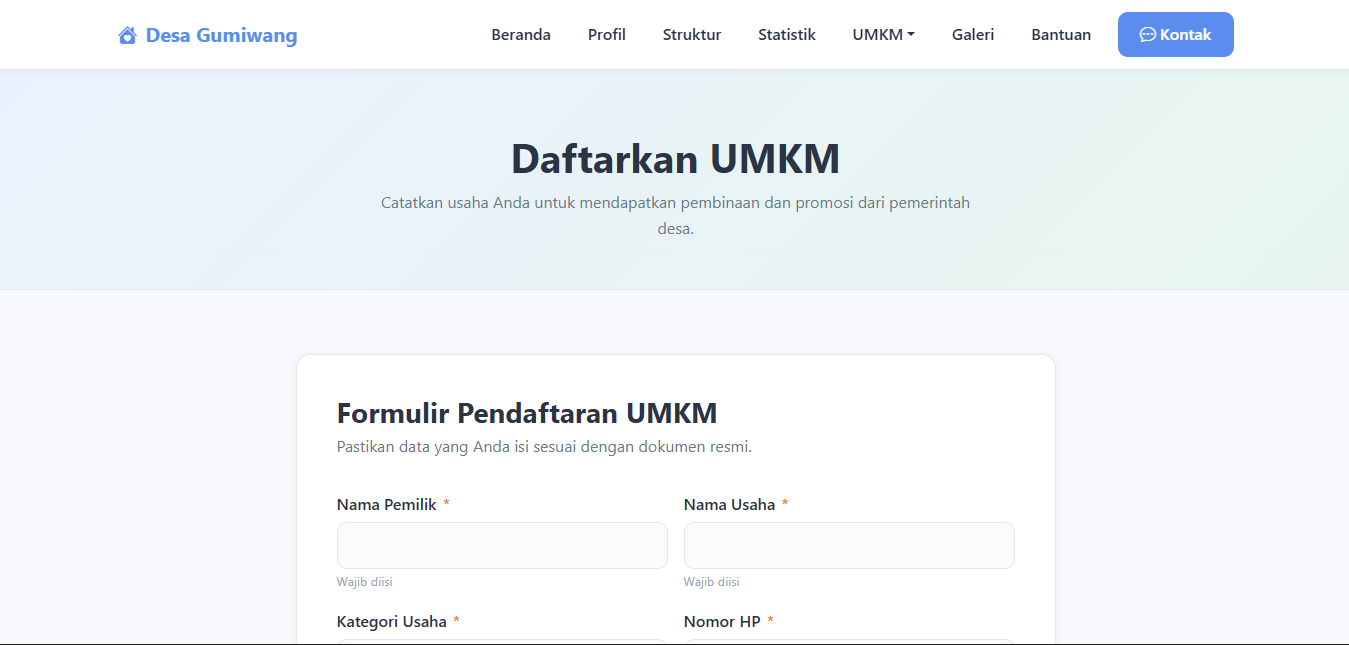Go to the Beranda page
Viewport: 1349px width, 645px height.
click(x=521, y=35)
